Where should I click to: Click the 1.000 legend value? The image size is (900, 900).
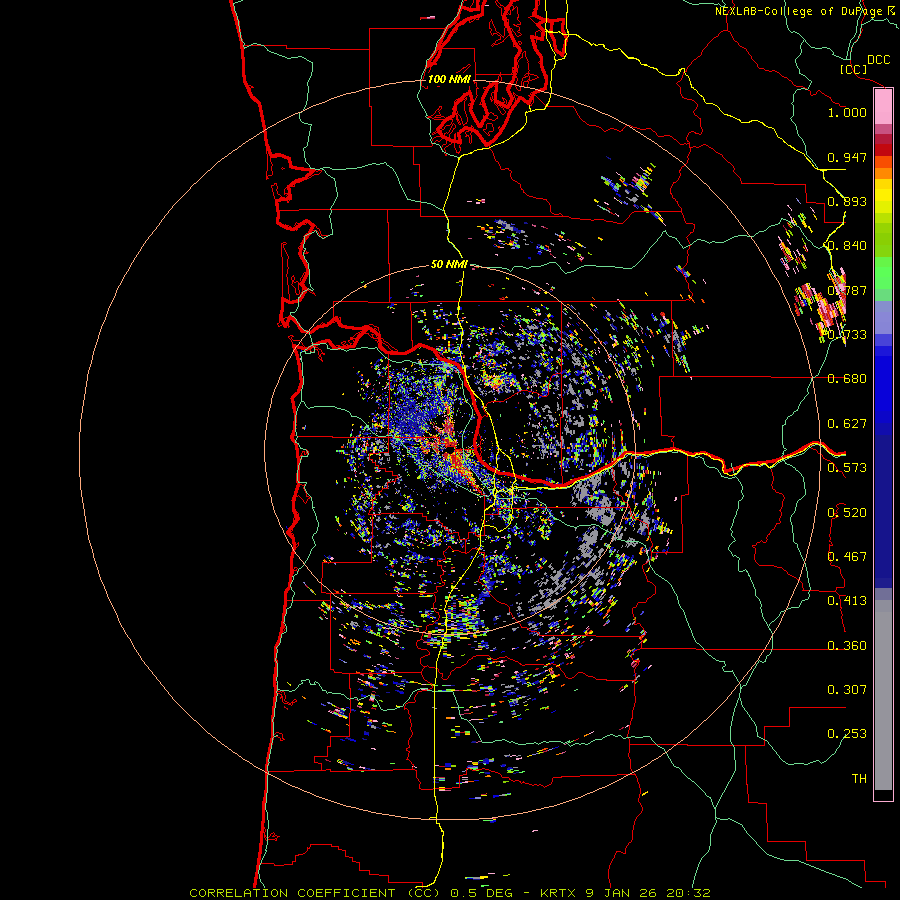coord(847,112)
